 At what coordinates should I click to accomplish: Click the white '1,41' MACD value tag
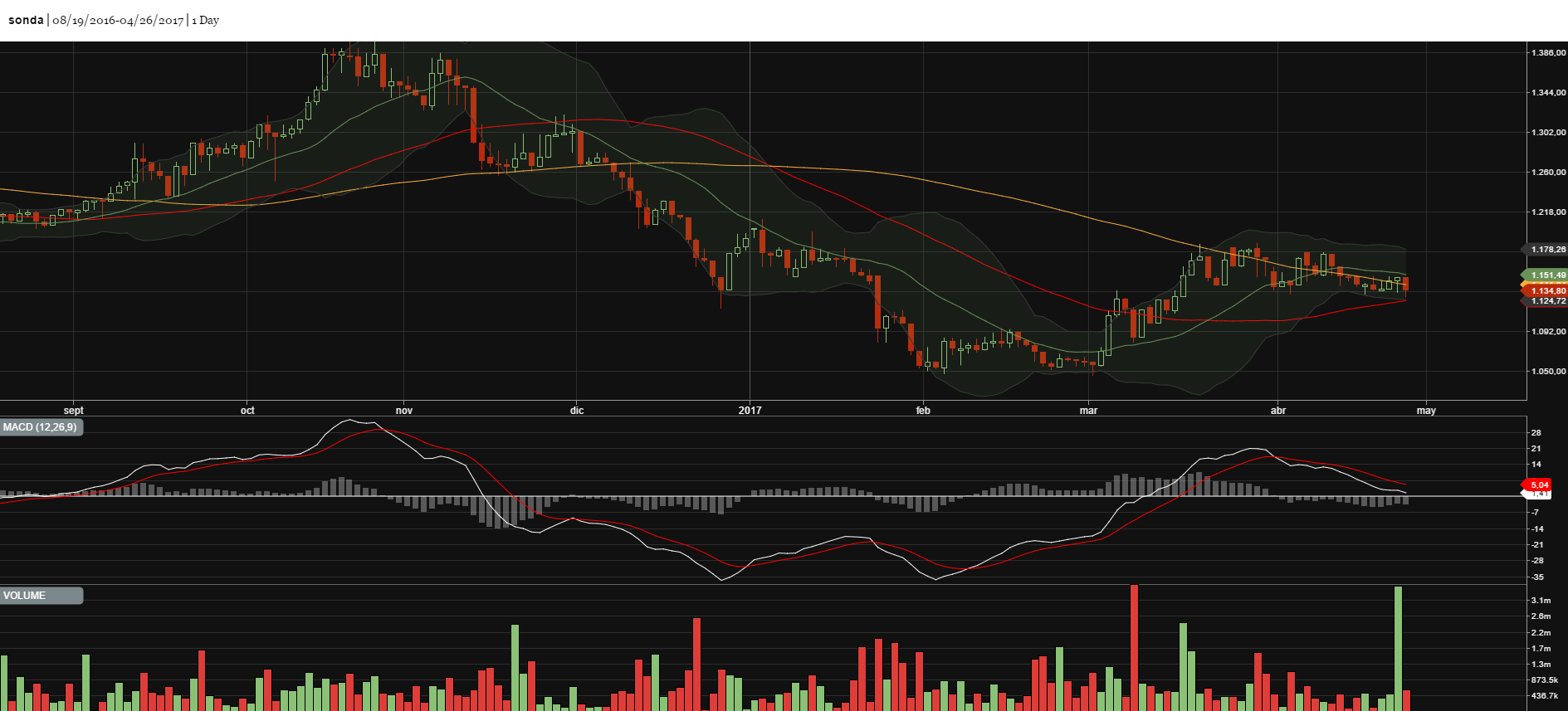[x=1537, y=494]
